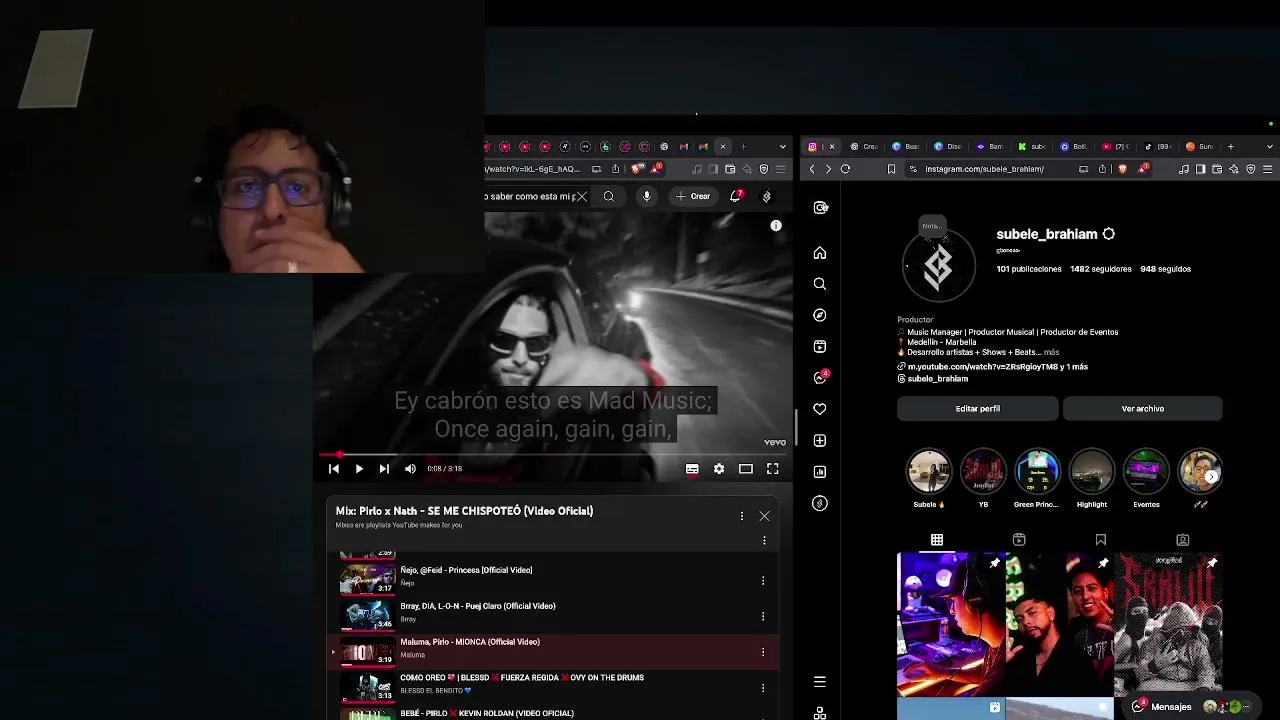This screenshot has height=720, width=1280.
Task: Click the info card icon on video
Action: (x=776, y=226)
